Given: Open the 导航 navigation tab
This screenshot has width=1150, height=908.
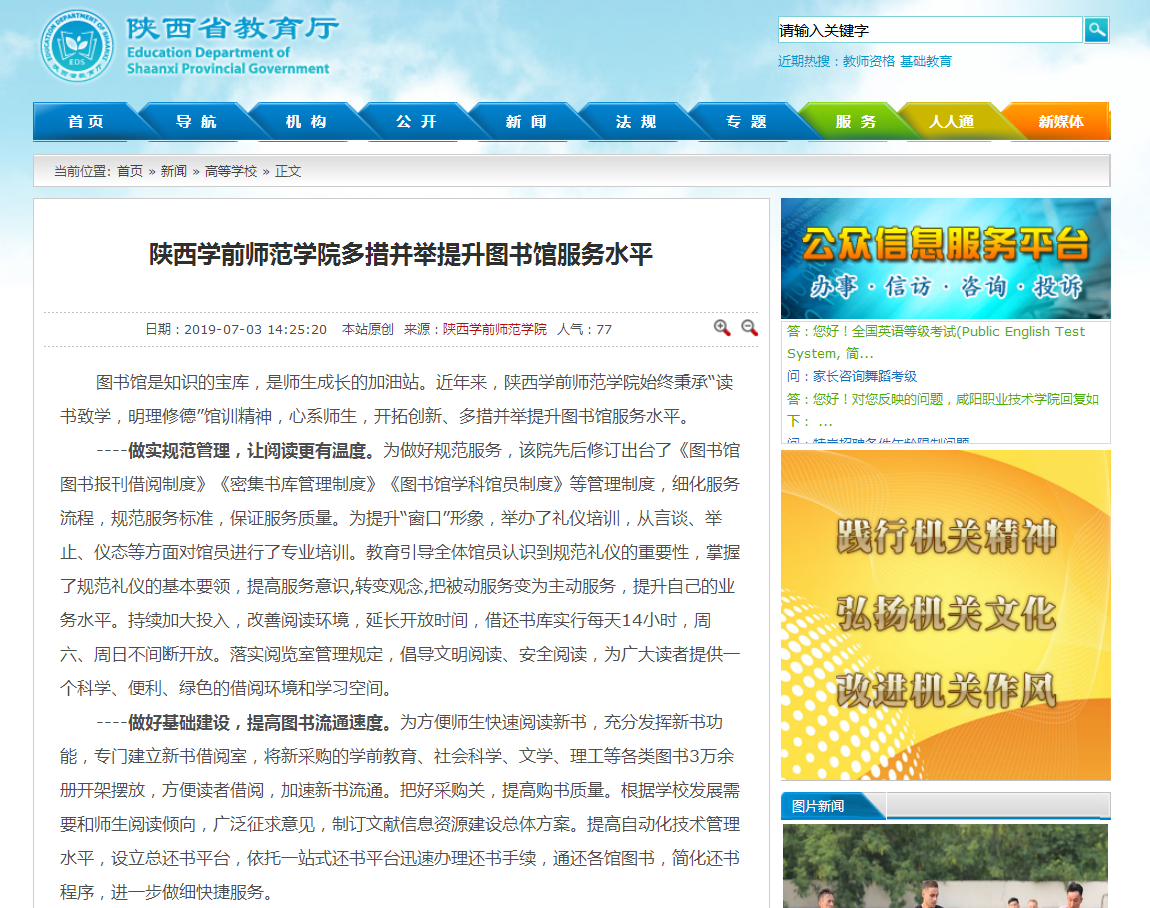Looking at the screenshot, I should coord(196,122).
